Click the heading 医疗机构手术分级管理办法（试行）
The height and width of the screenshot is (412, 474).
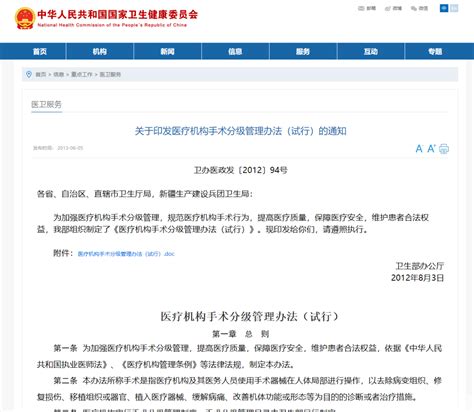[x=249, y=316]
